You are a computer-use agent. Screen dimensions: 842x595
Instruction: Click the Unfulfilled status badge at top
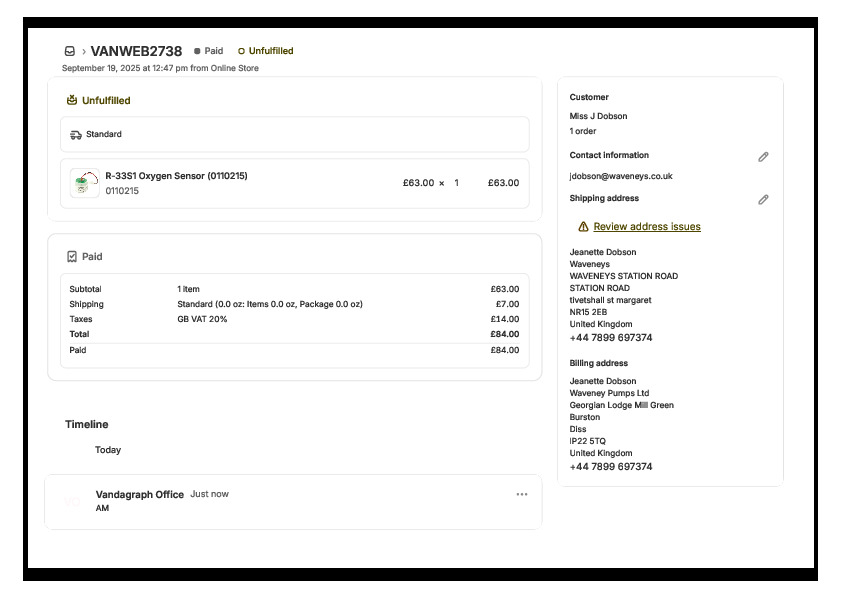265,51
